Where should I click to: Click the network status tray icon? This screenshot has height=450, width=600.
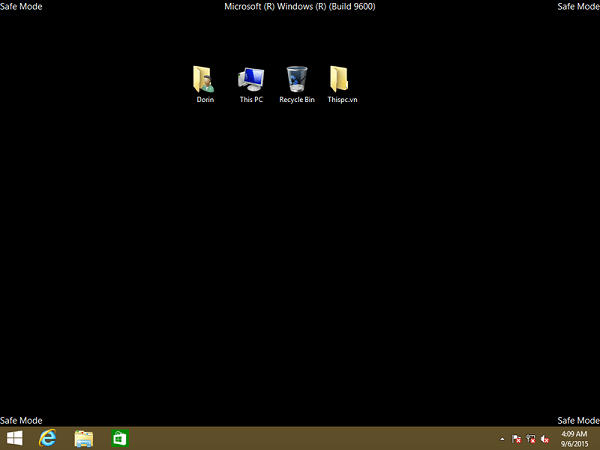click(530, 439)
